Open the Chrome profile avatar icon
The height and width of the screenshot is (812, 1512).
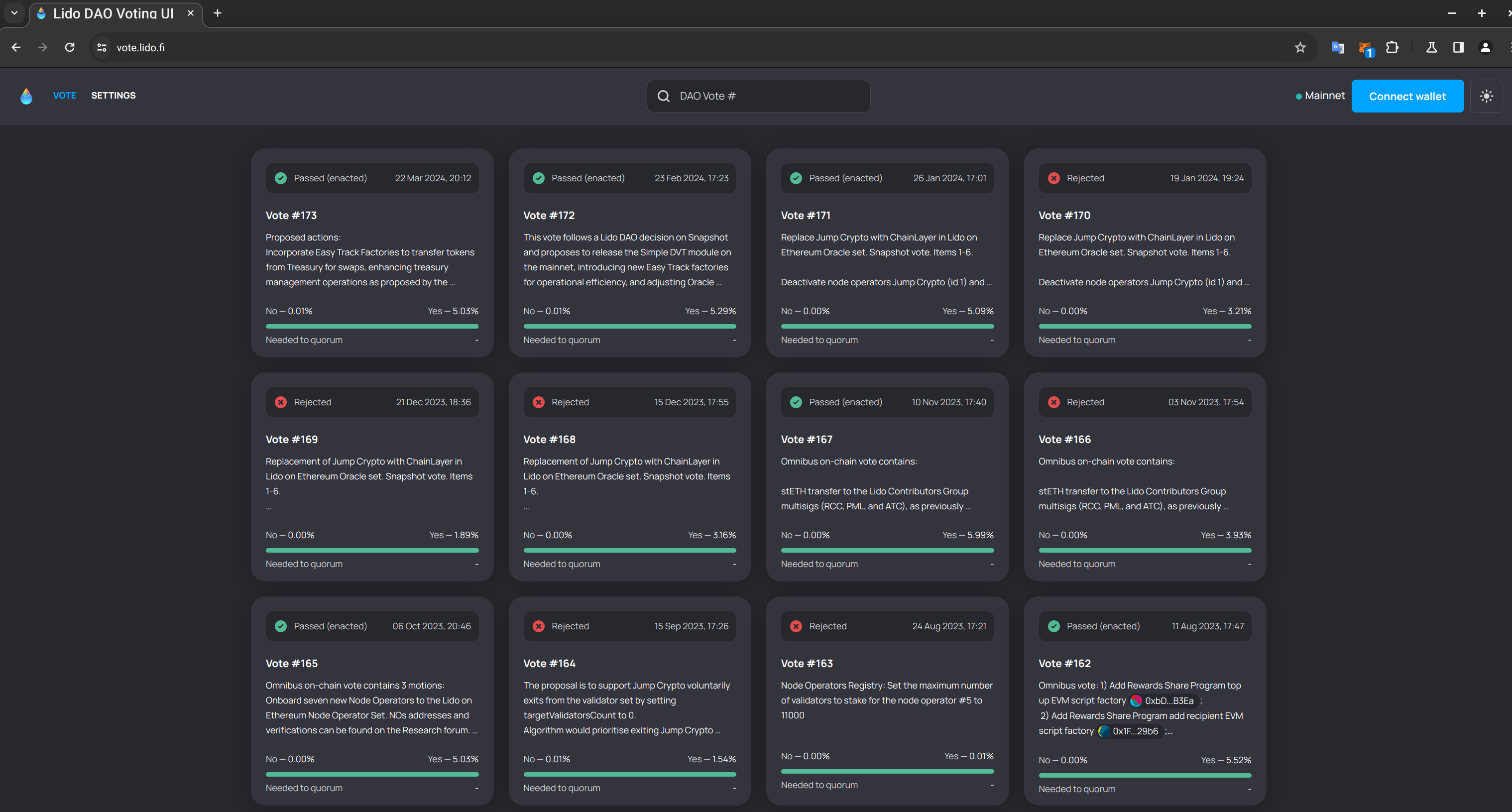tap(1485, 48)
